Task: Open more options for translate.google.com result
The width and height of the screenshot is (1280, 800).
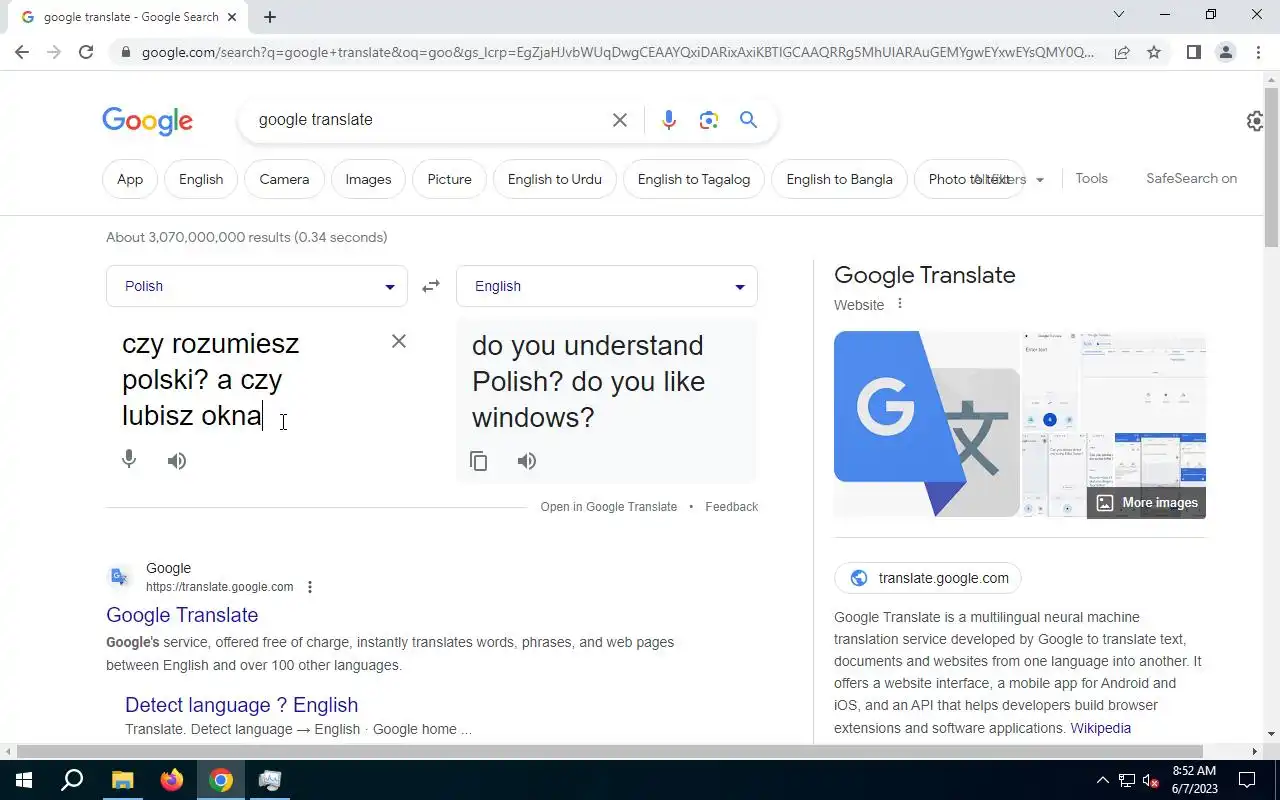Action: tap(310, 587)
